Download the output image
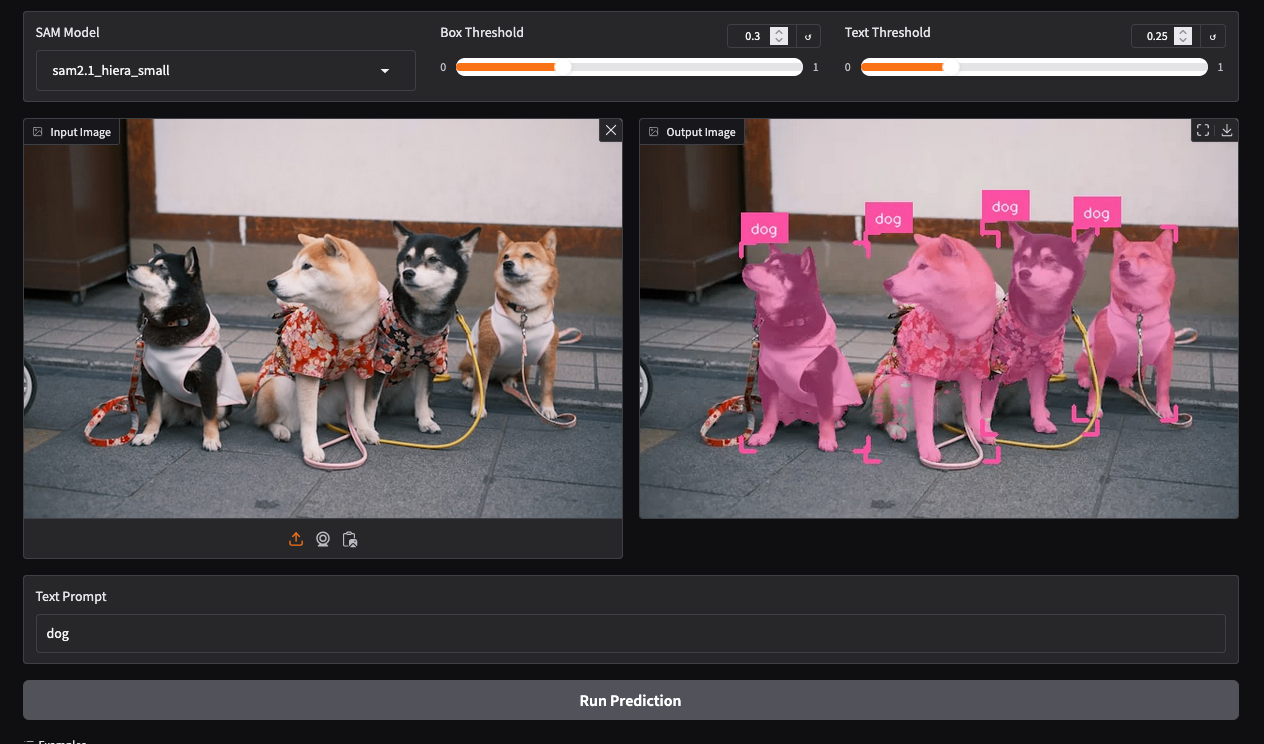1264x744 pixels. point(1227,131)
